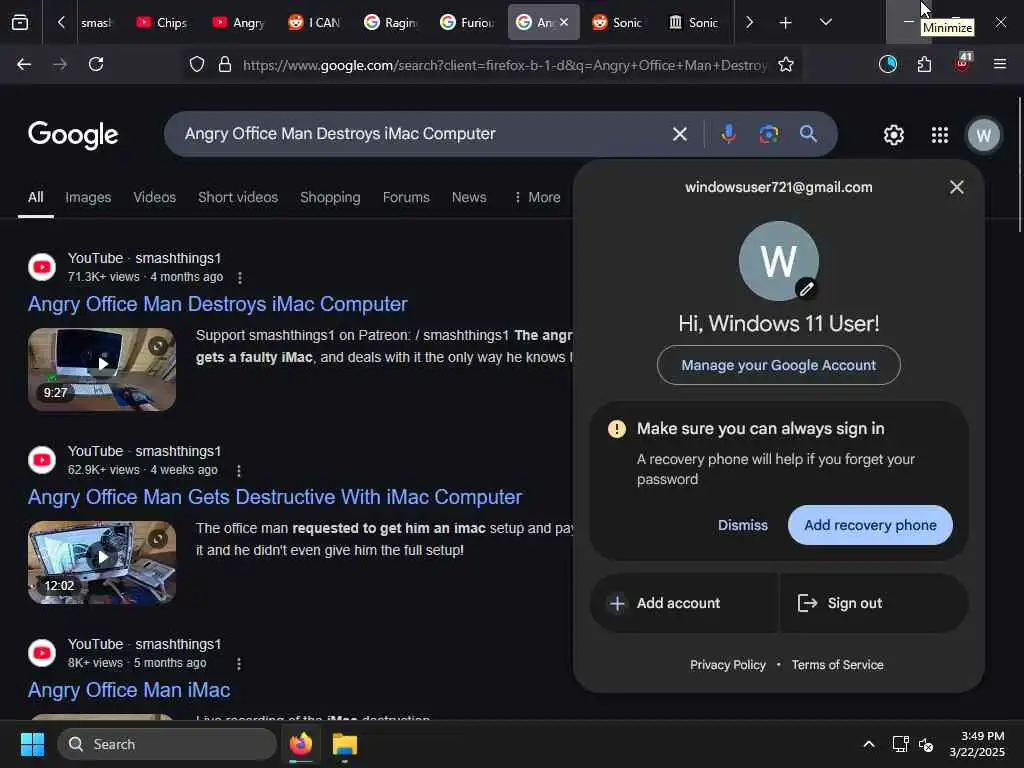
Task: Go back to previous page
Action: click(24, 64)
